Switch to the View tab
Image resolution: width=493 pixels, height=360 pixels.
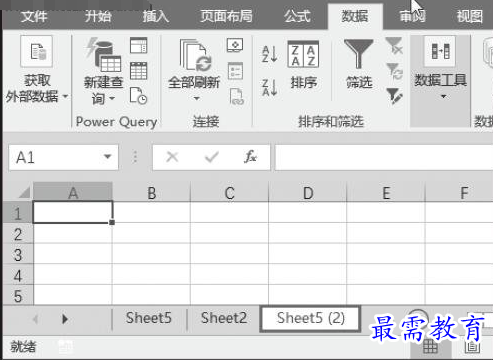pyautogui.click(x=470, y=16)
